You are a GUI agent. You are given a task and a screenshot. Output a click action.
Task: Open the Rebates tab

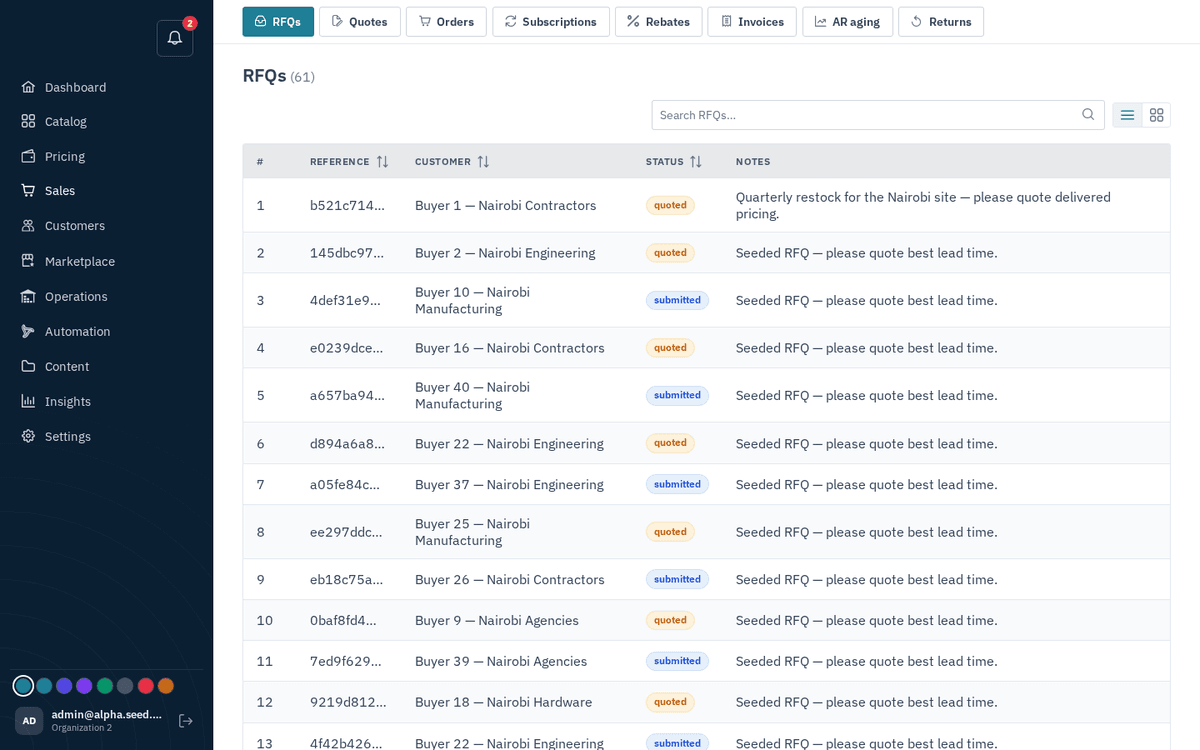pyautogui.click(x=659, y=22)
